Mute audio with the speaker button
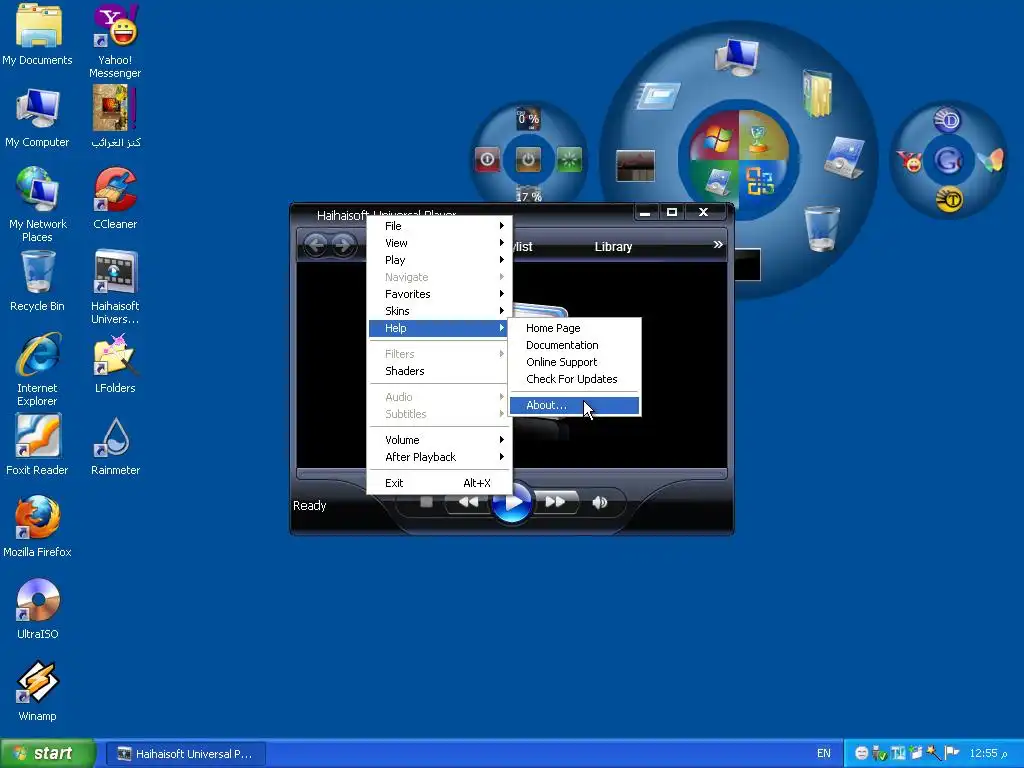The image size is (1024, 768). click(x=600, y=502)
